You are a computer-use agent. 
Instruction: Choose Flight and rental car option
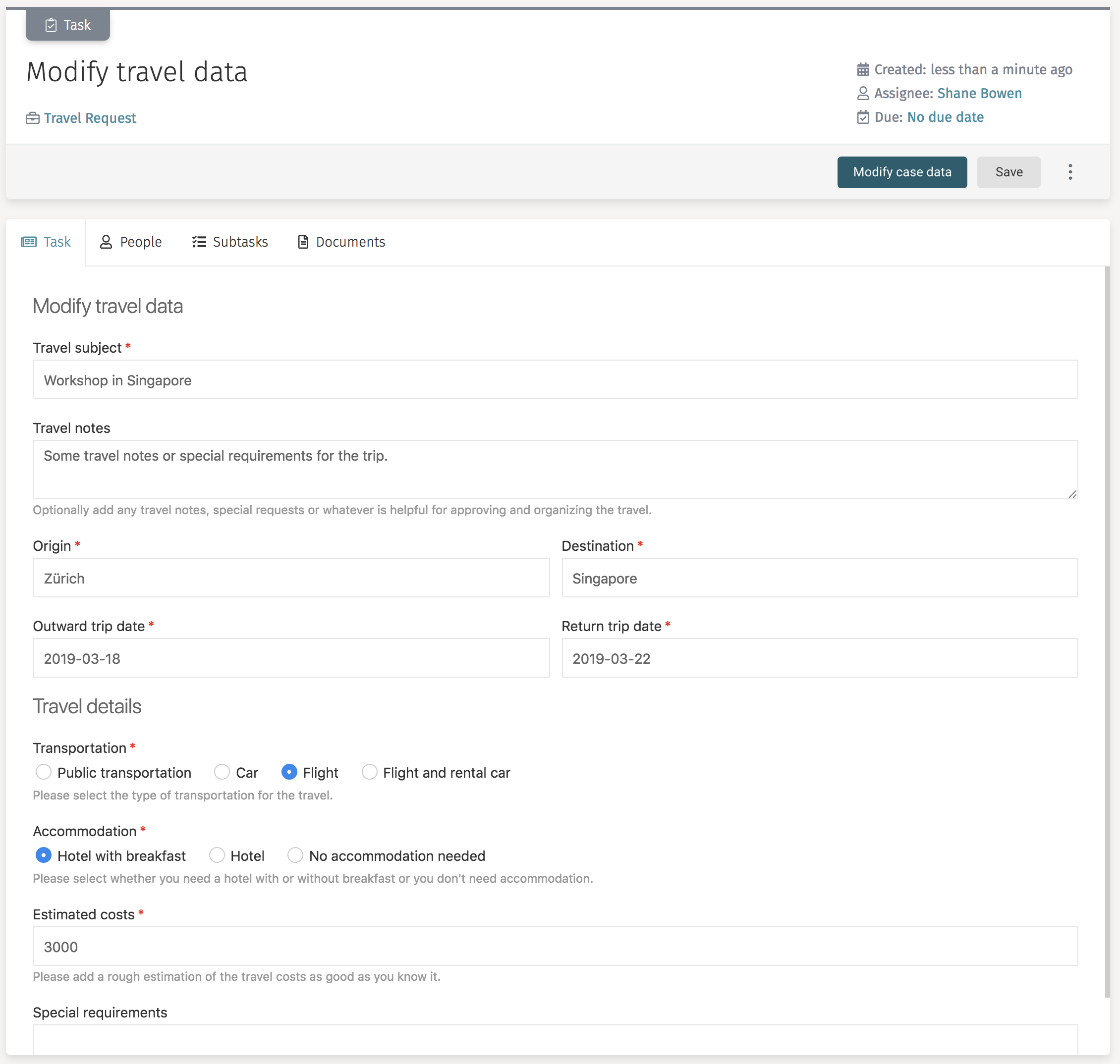pos(370,772)
